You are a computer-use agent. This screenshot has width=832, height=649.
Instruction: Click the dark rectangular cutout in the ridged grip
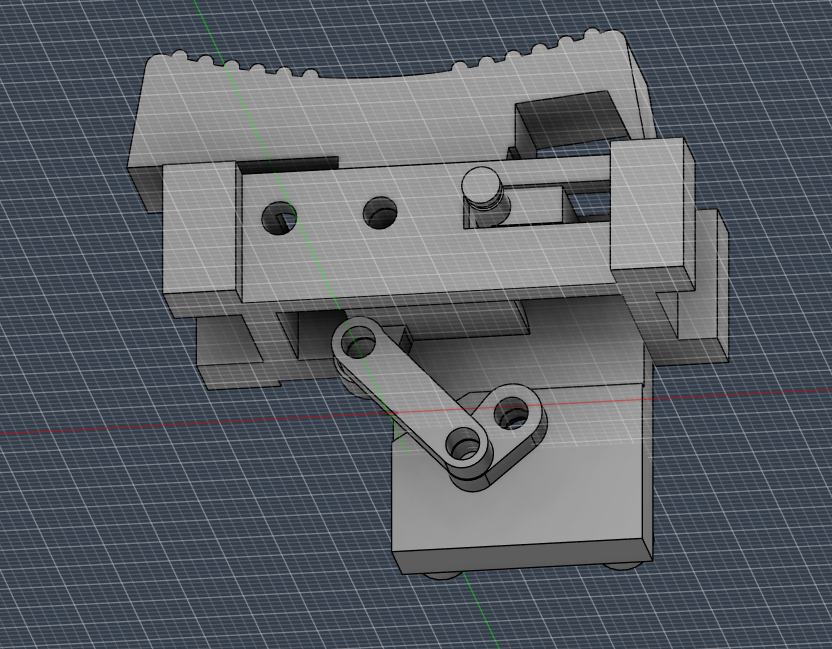click(x=570, y=119)
